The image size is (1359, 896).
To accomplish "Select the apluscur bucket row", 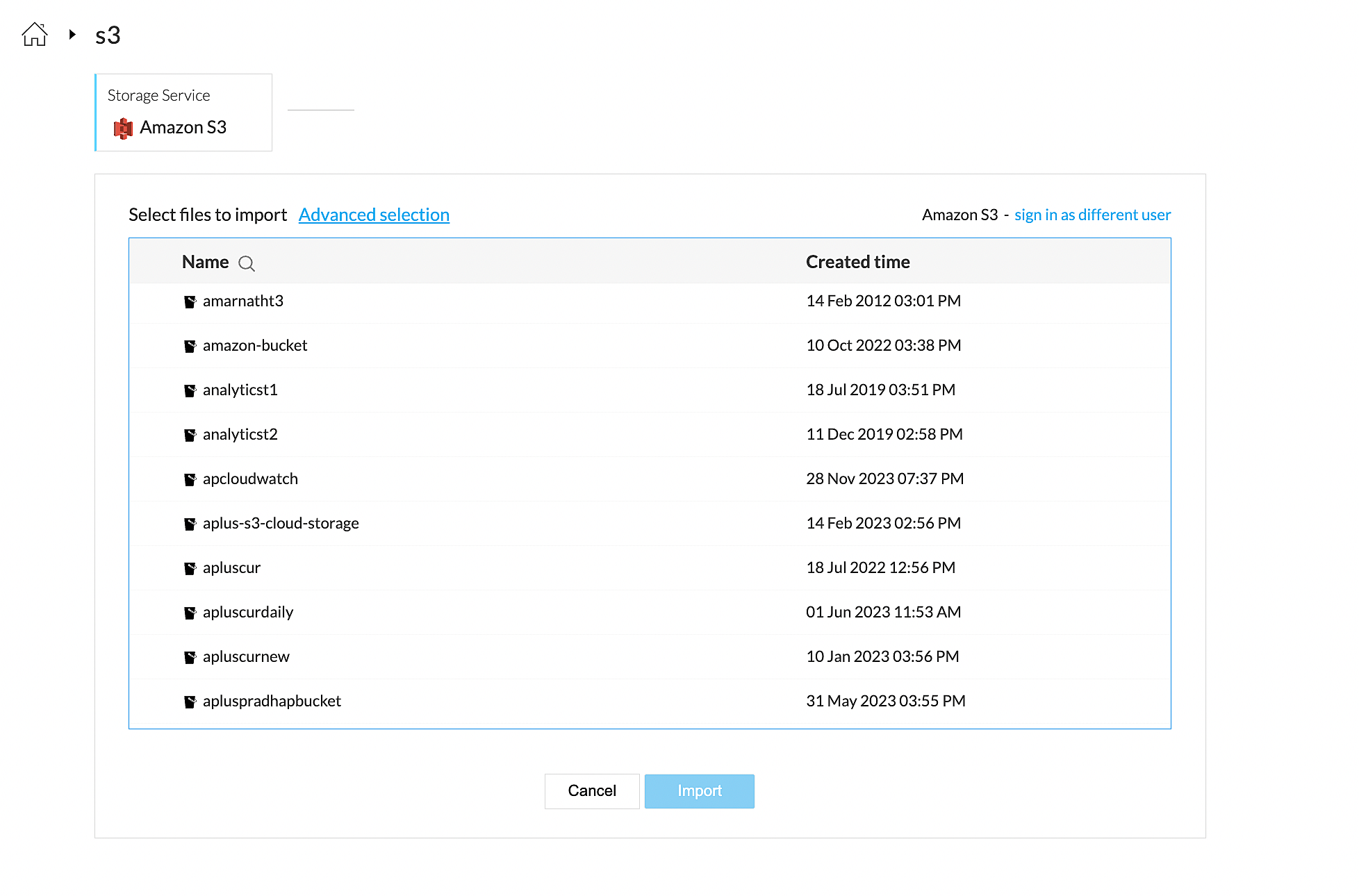I will coord(231,568).
